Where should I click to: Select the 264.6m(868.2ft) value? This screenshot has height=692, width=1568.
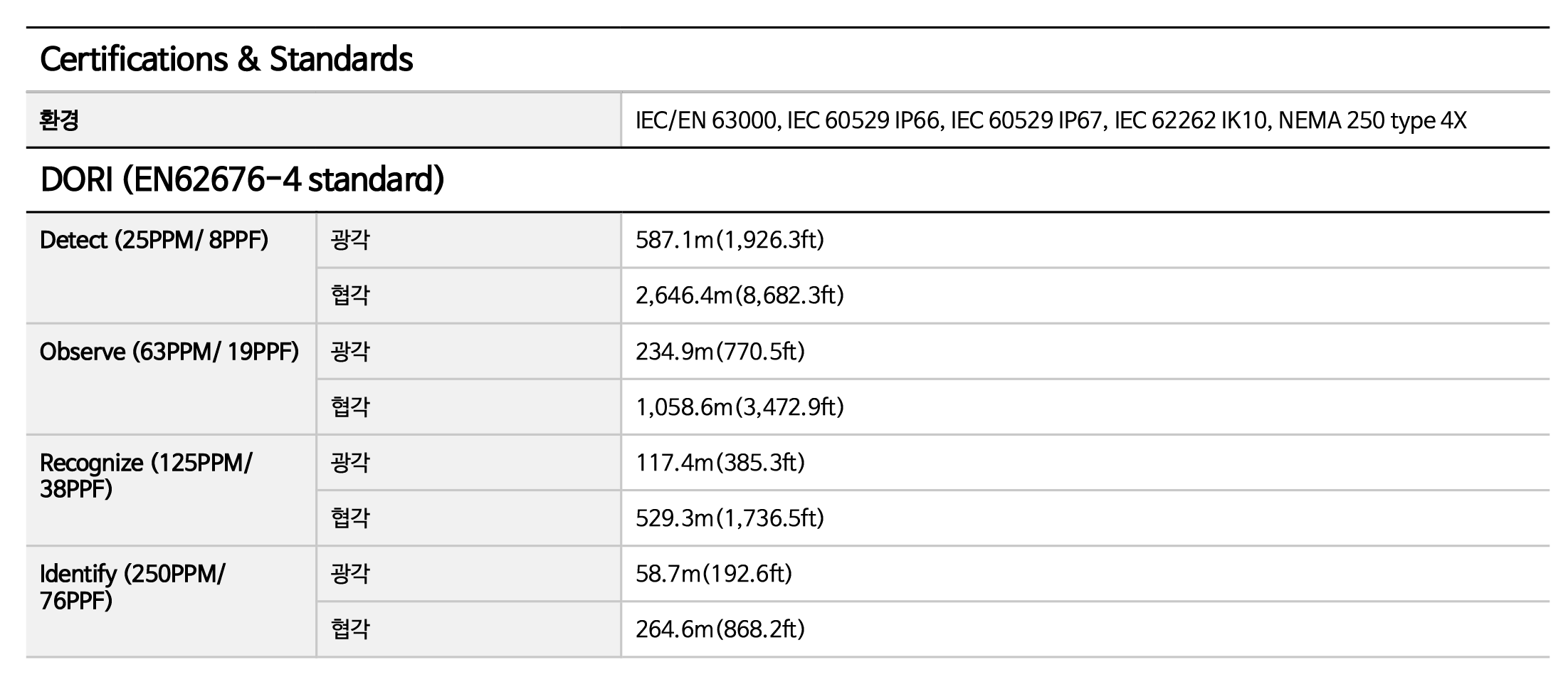click(x=720, y=629)
